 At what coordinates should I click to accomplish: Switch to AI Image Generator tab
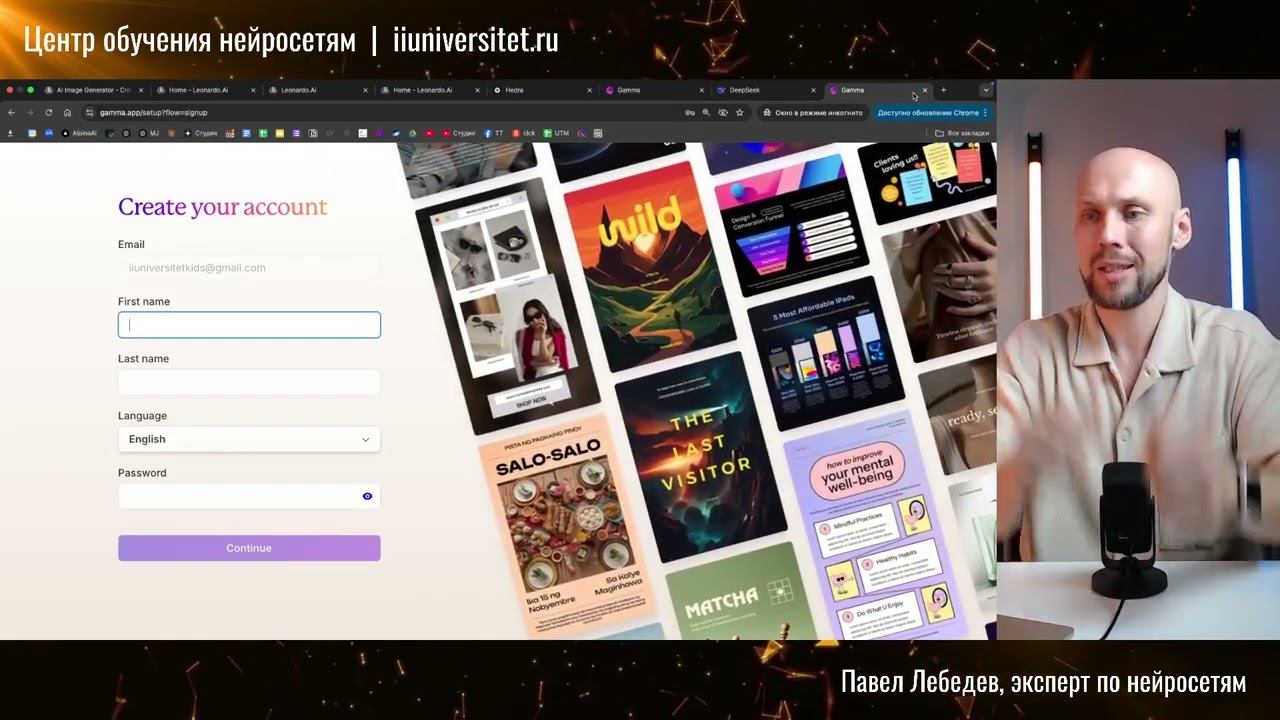point(93,90)
